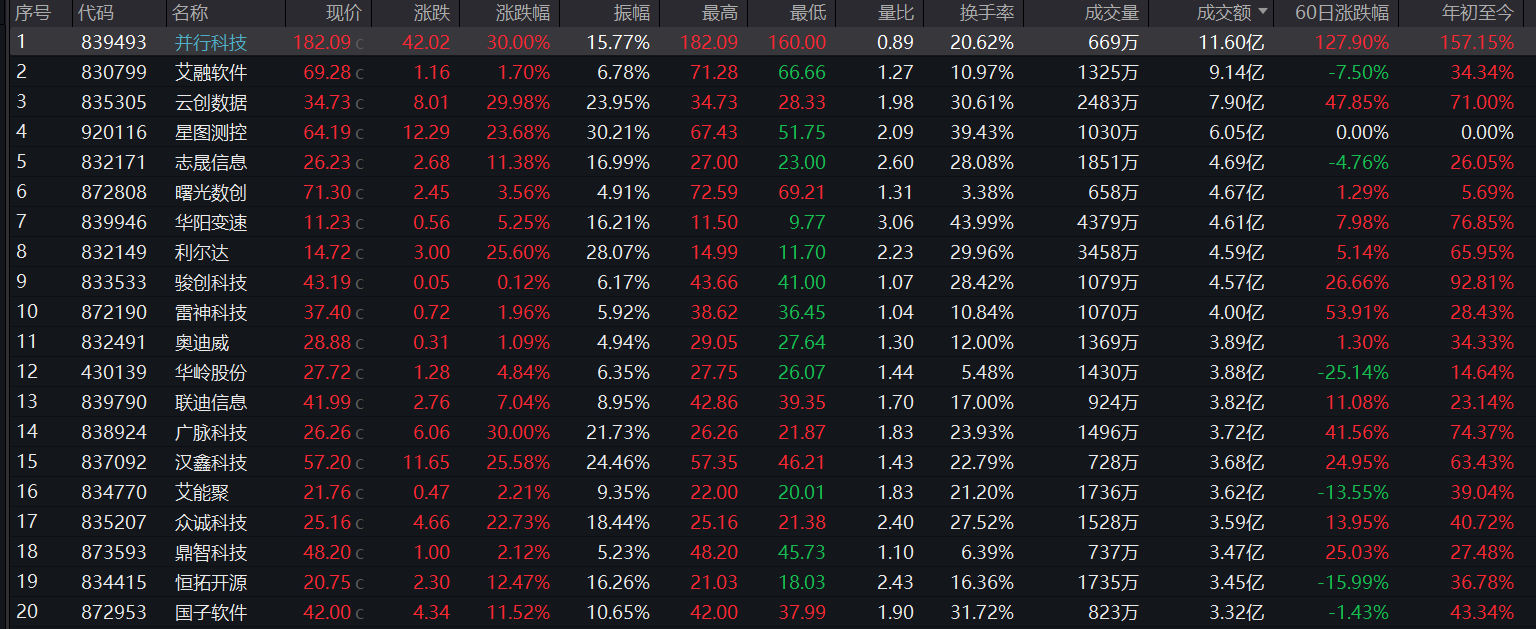Select stock 汉鑫科技
The image size is (1536, 629).
pos(211,462)
